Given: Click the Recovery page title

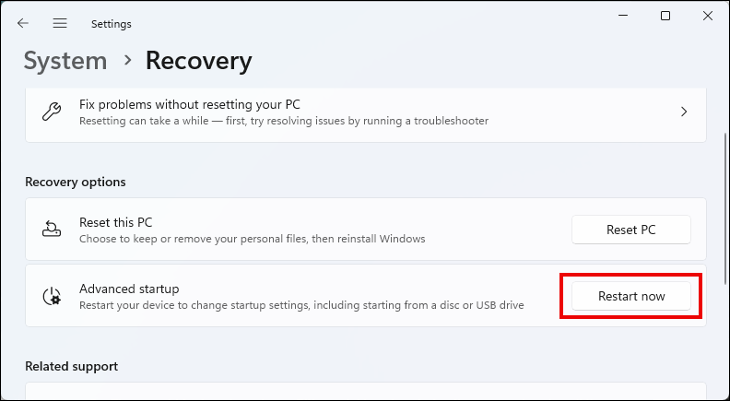Looking at the screenshot, I should (x=198, y=61).
